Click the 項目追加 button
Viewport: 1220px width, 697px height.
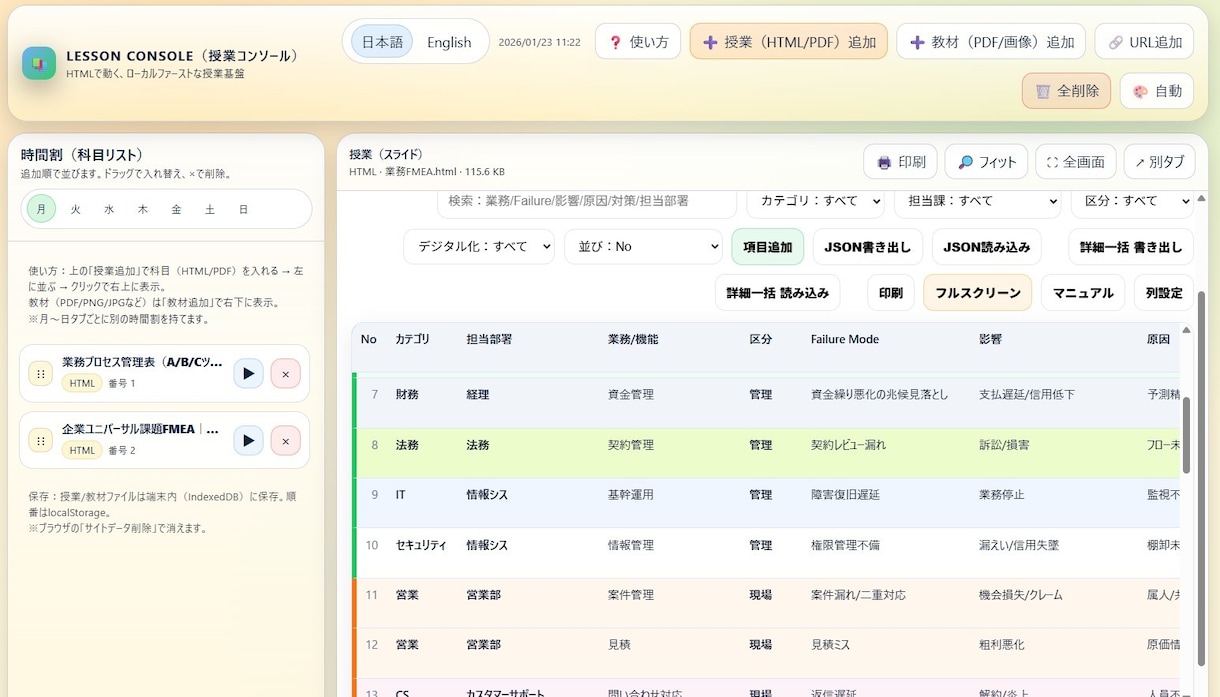(x=767, y=247)
